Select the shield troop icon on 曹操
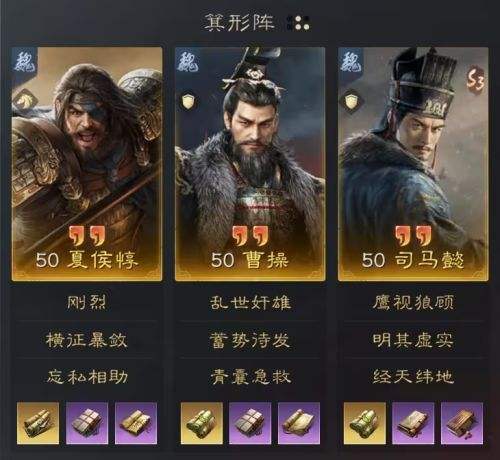The height and width of the screenshot is (460, 500). [x=189, y=101]
